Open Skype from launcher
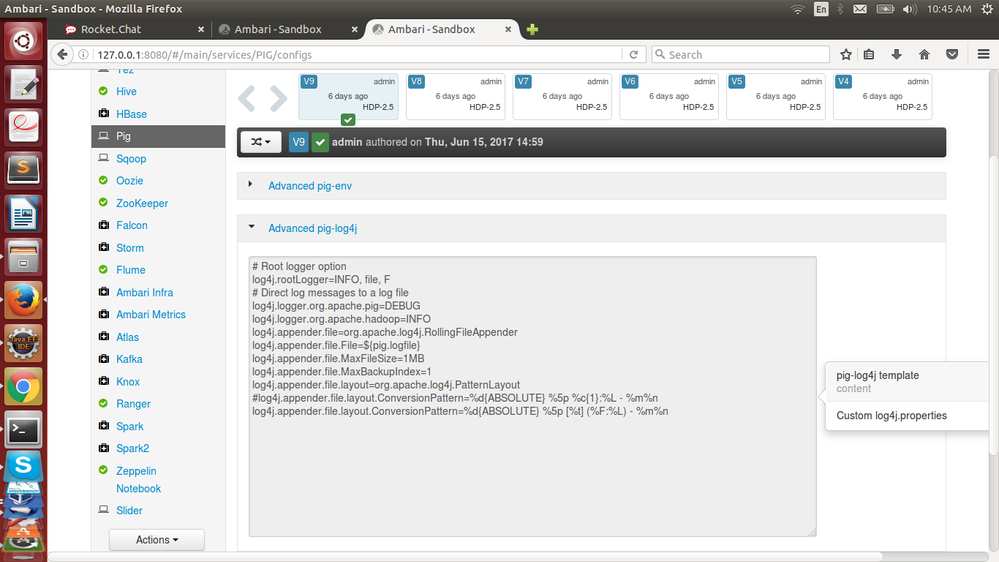 (x=24, y=465)
